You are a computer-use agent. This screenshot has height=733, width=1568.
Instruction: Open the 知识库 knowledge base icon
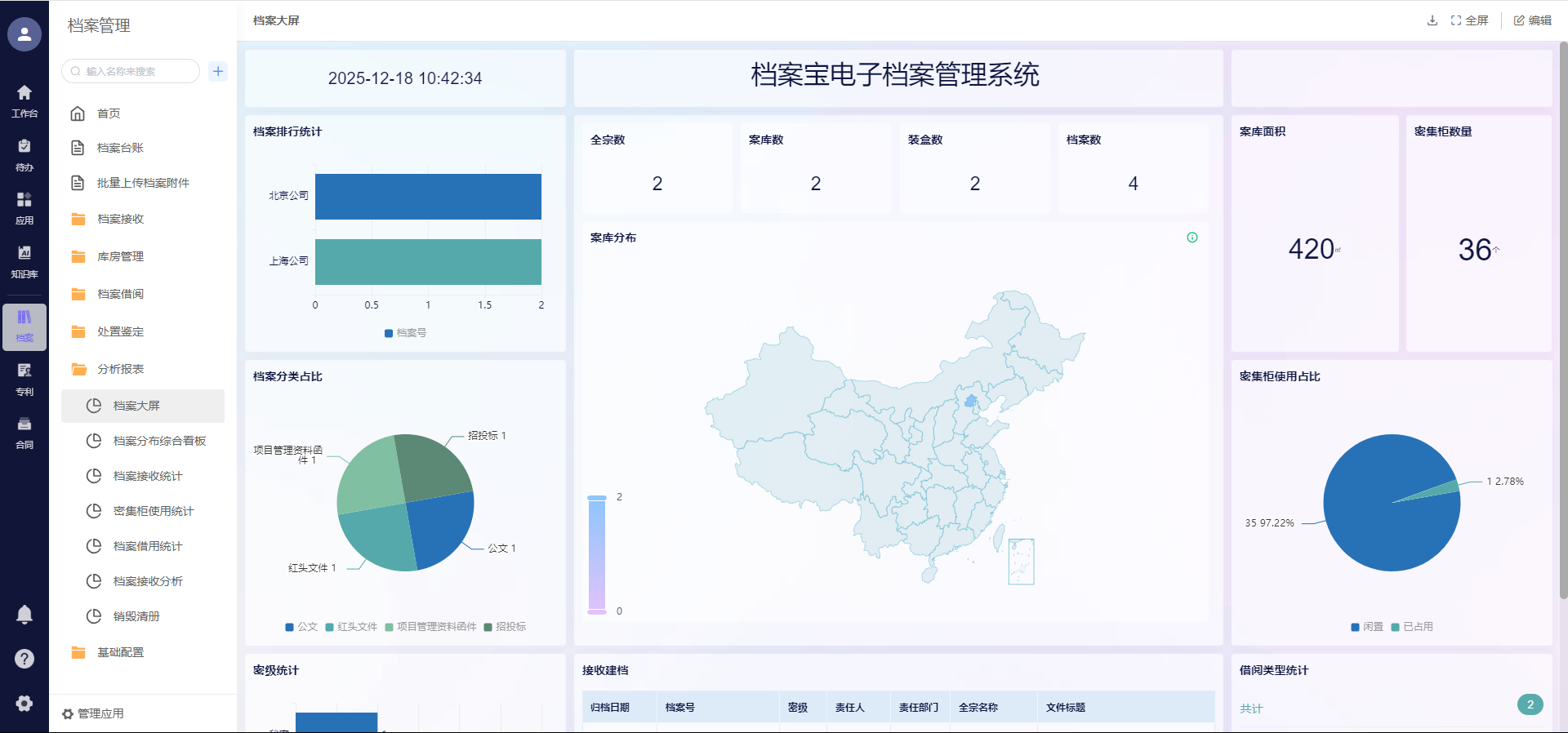[x=24, y=261]
